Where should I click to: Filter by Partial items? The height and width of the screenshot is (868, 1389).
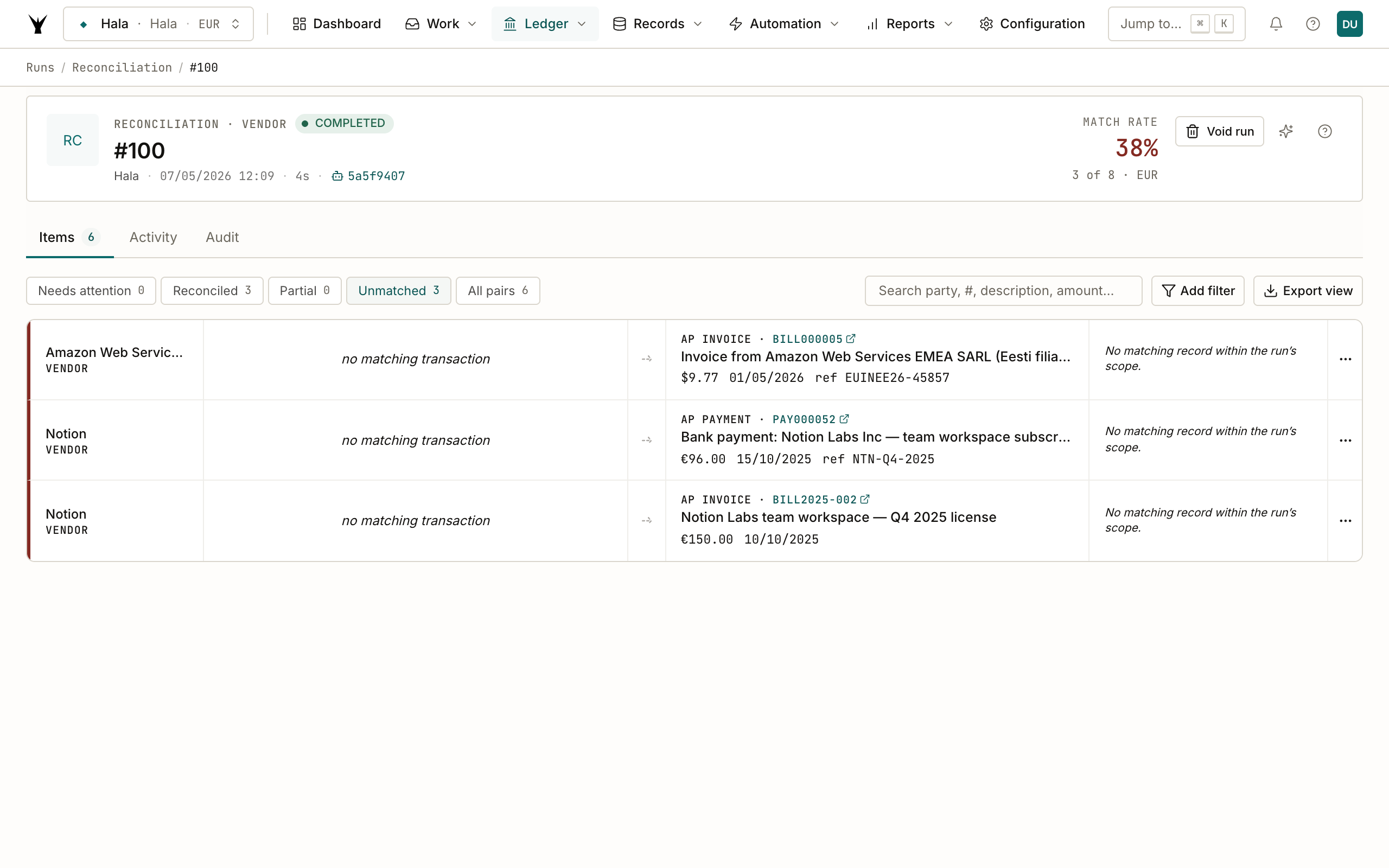(x=304, y=291)
